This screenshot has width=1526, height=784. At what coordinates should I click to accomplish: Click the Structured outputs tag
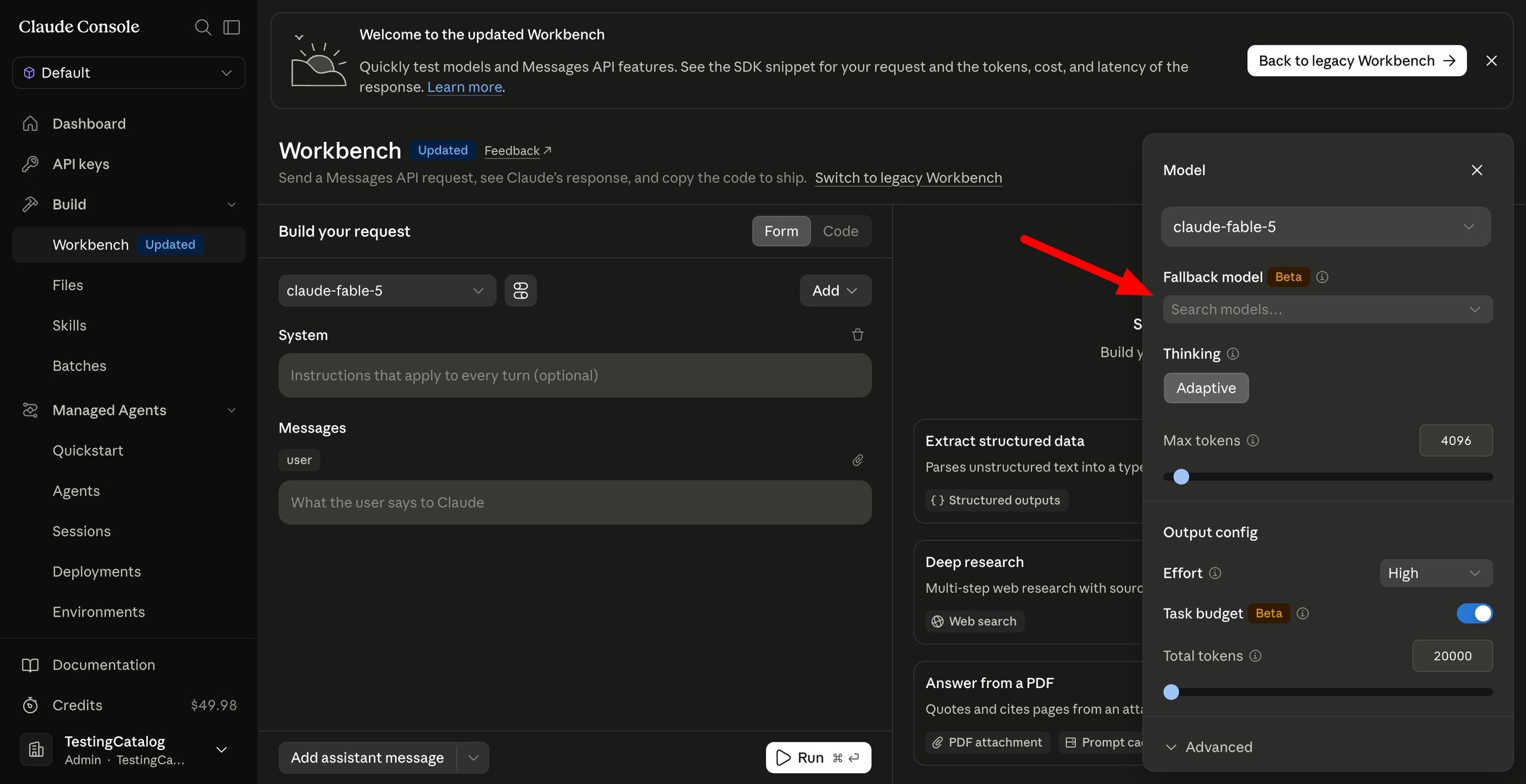click(997, 500)
